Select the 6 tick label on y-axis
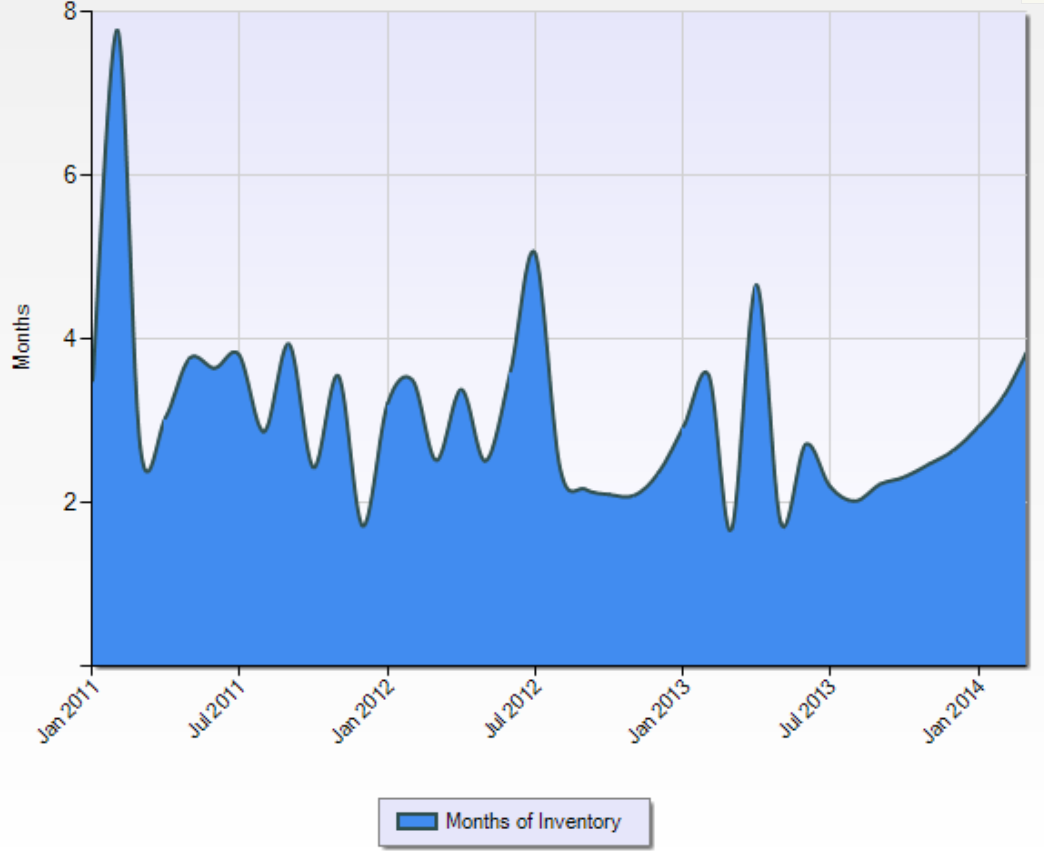 pyautogui.click(x=71, y=175)
